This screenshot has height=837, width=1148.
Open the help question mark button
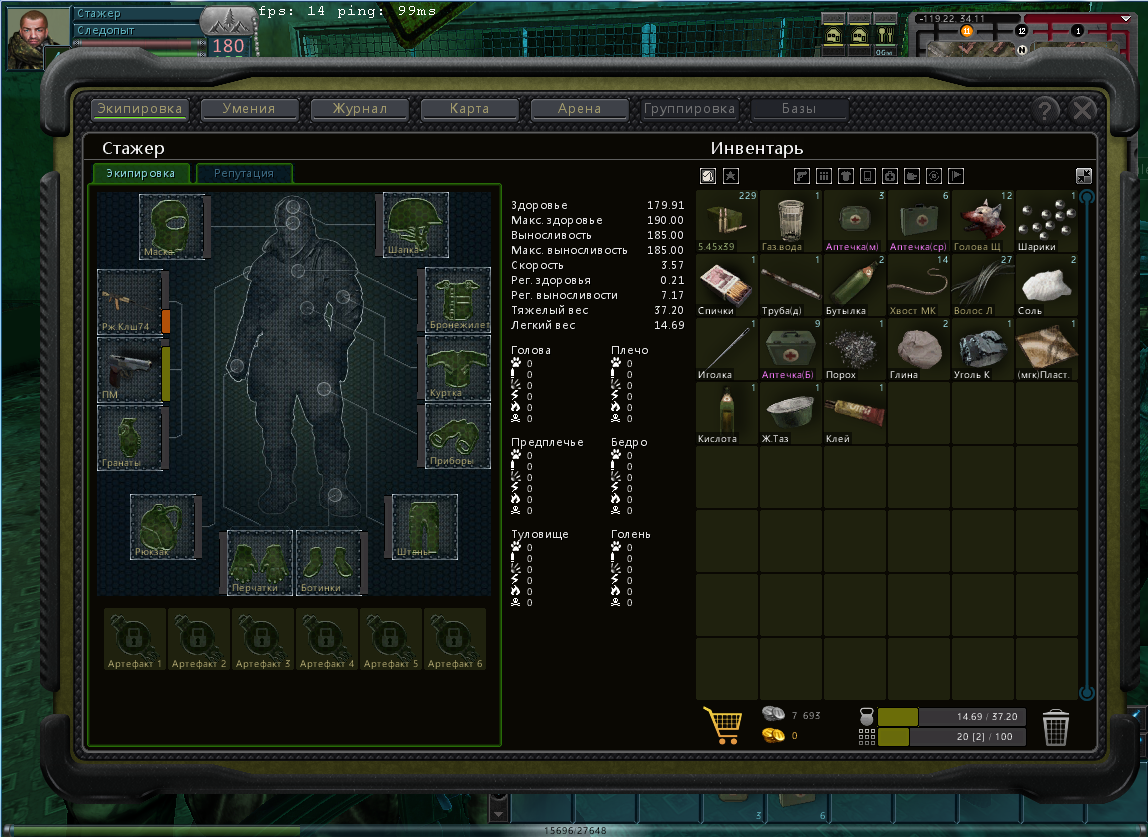click(x=1045, y=110)
